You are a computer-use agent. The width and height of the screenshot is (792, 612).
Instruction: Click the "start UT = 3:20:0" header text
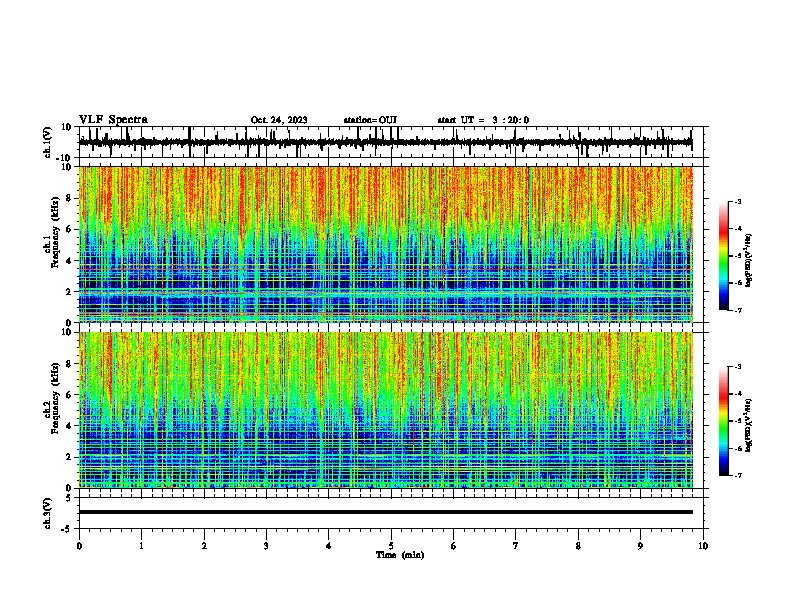tap(483, 120)
